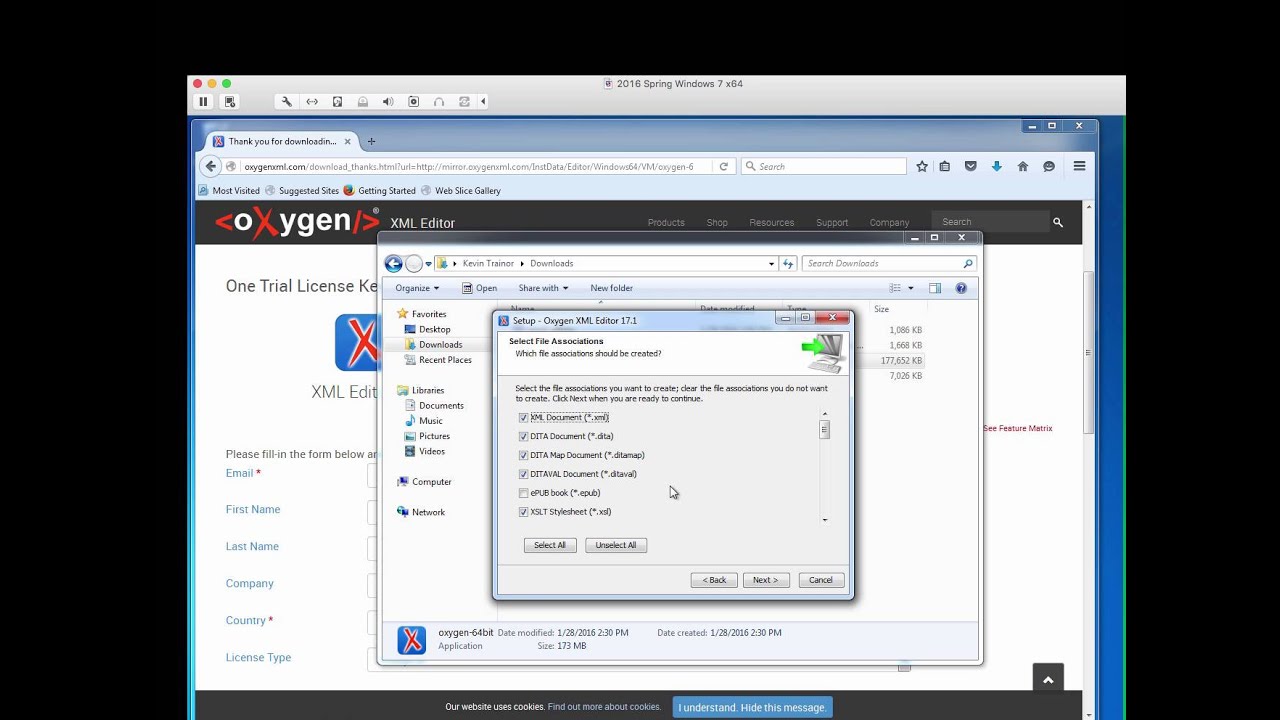This screenshot has width=1280, height=720.
Task: Show Firefox bookmarks list icon
Action: coord(945,166)
